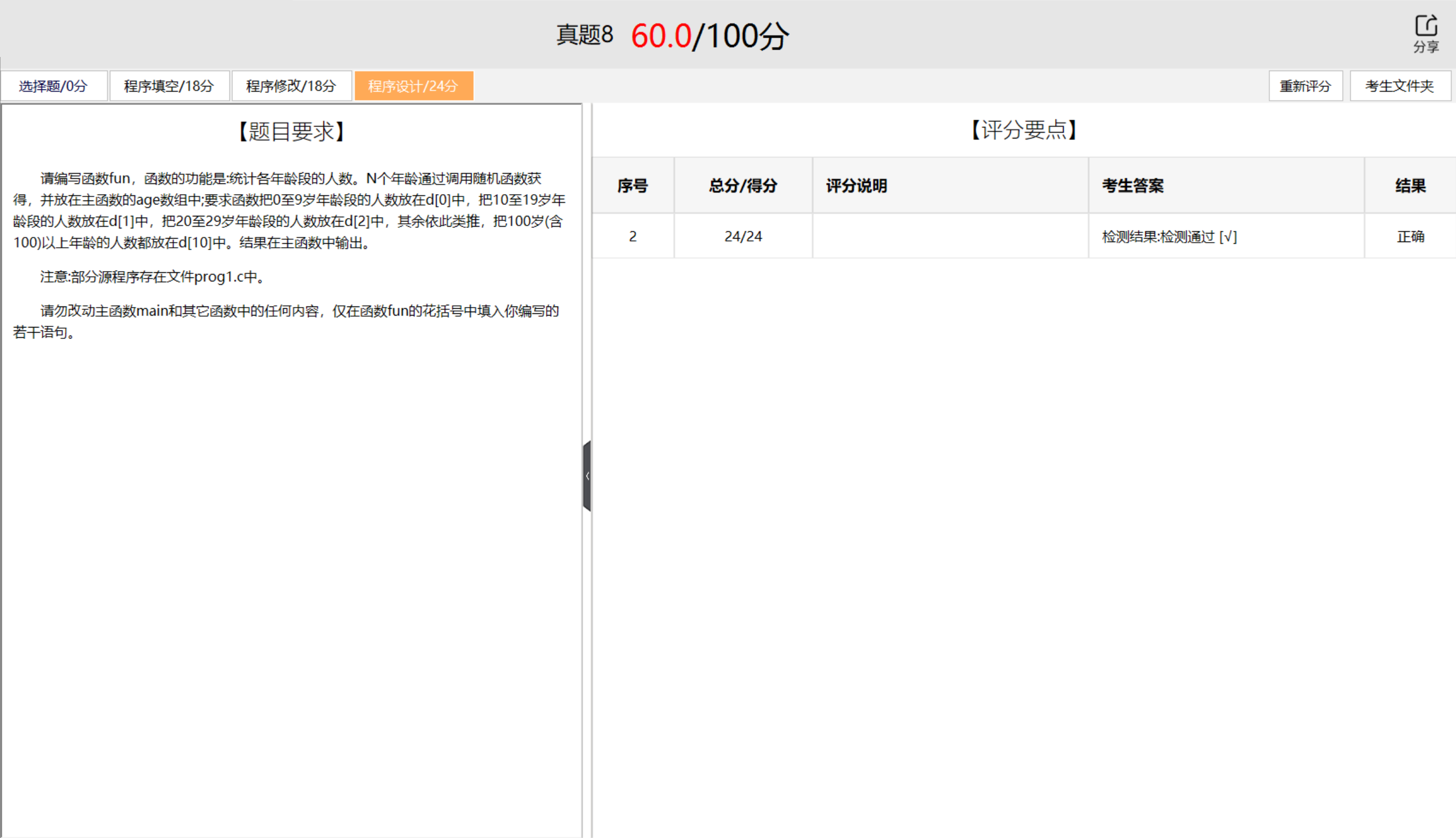This screenshot has width=1456, height=838.
Task: Select the 24/24 score cell
Action: 743,236
